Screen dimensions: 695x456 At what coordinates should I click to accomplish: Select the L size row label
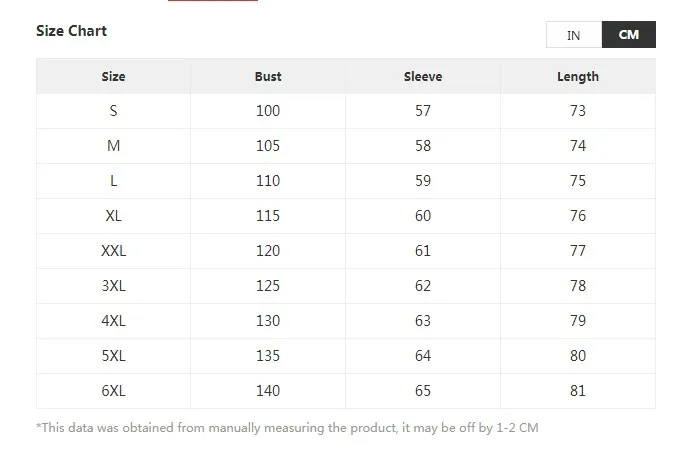[x=114, y=181]
